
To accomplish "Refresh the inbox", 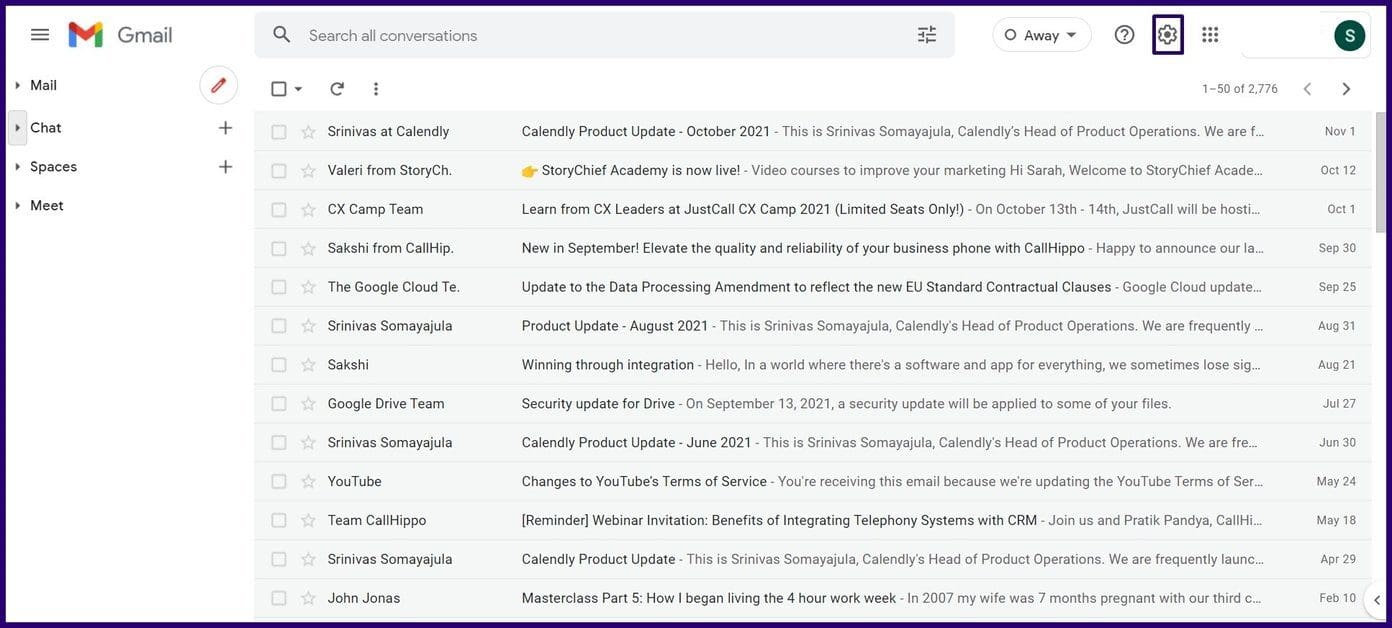I will point(337,89).
